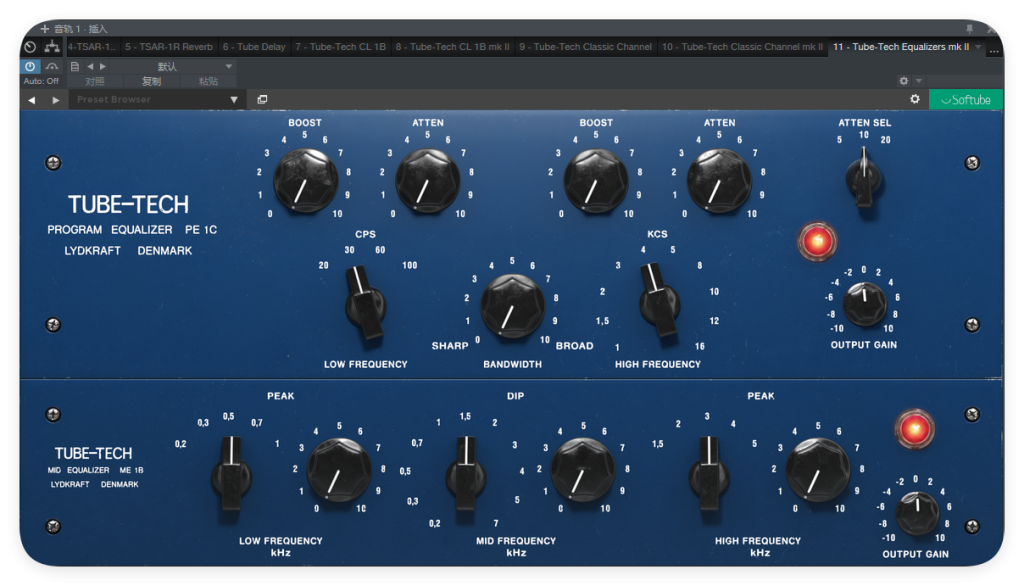Pin the plugin window with pin icon
Image resolution: width=1024 pixels, height=586 pixels.
[970, 29]
